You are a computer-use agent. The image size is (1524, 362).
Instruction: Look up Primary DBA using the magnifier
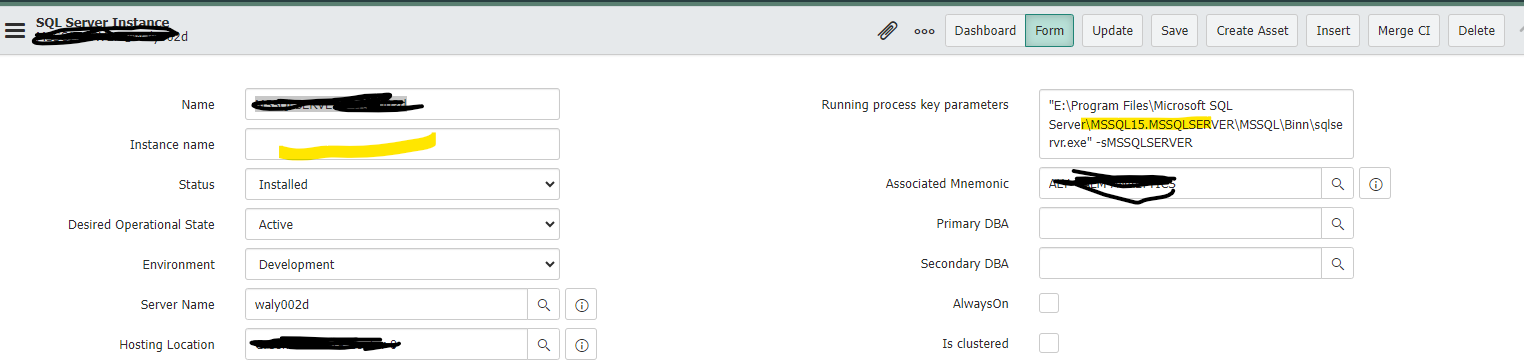coord(1338,224)
